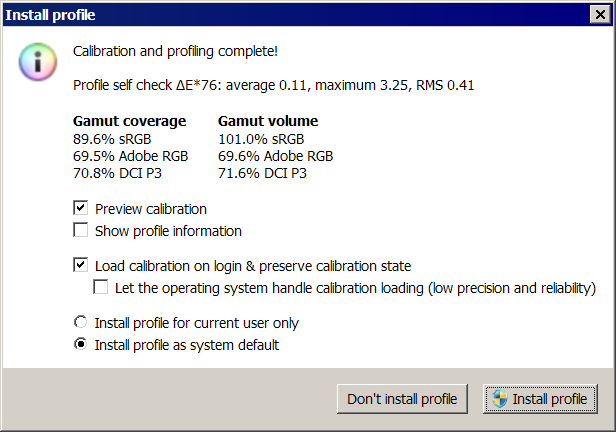Click the 70.8% DCI P3 coverage value
Image resolution: width=616 pixels, height=432 pixels.
tap(118, 173)
